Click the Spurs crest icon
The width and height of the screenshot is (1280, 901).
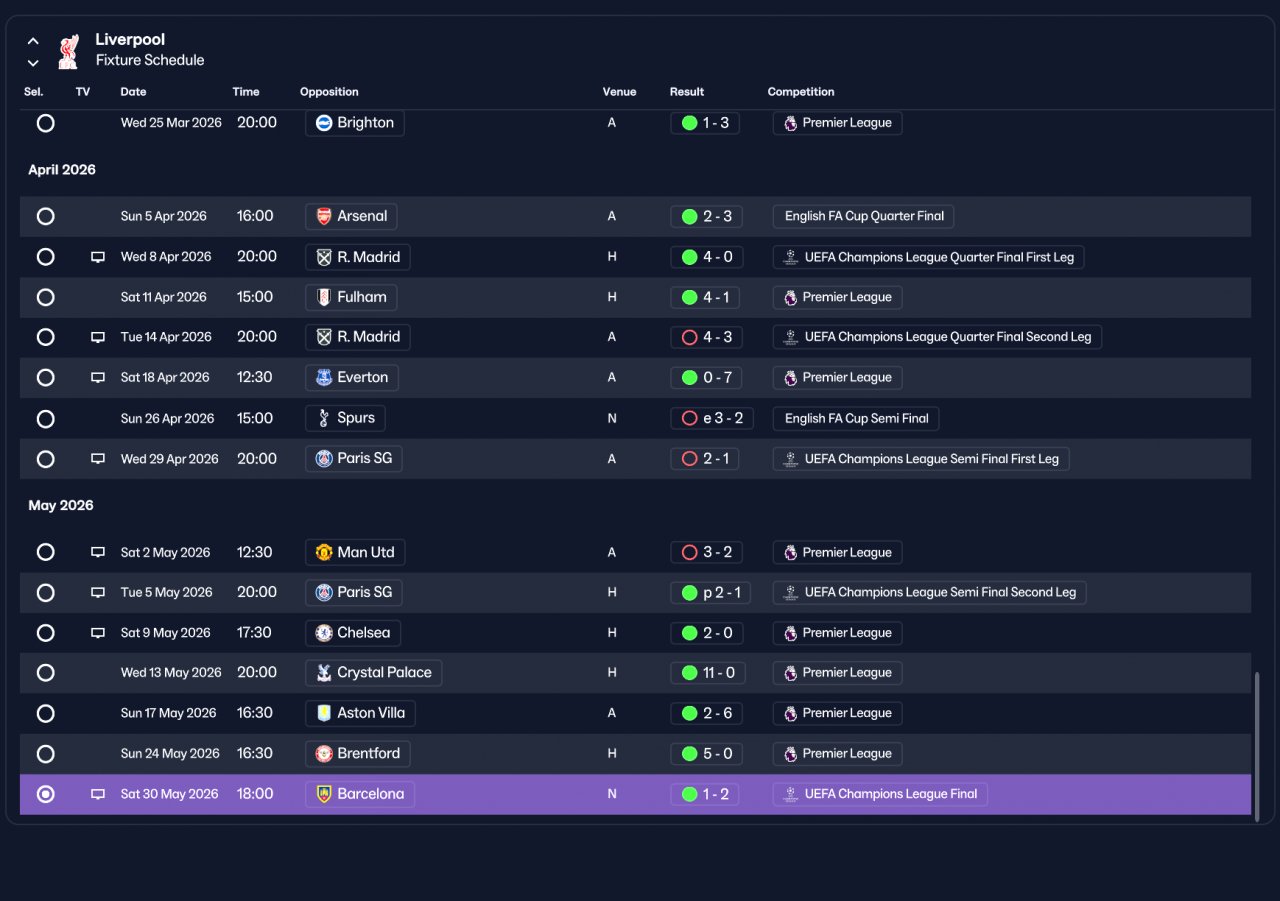pyautogui.click(x=324, y=418)
